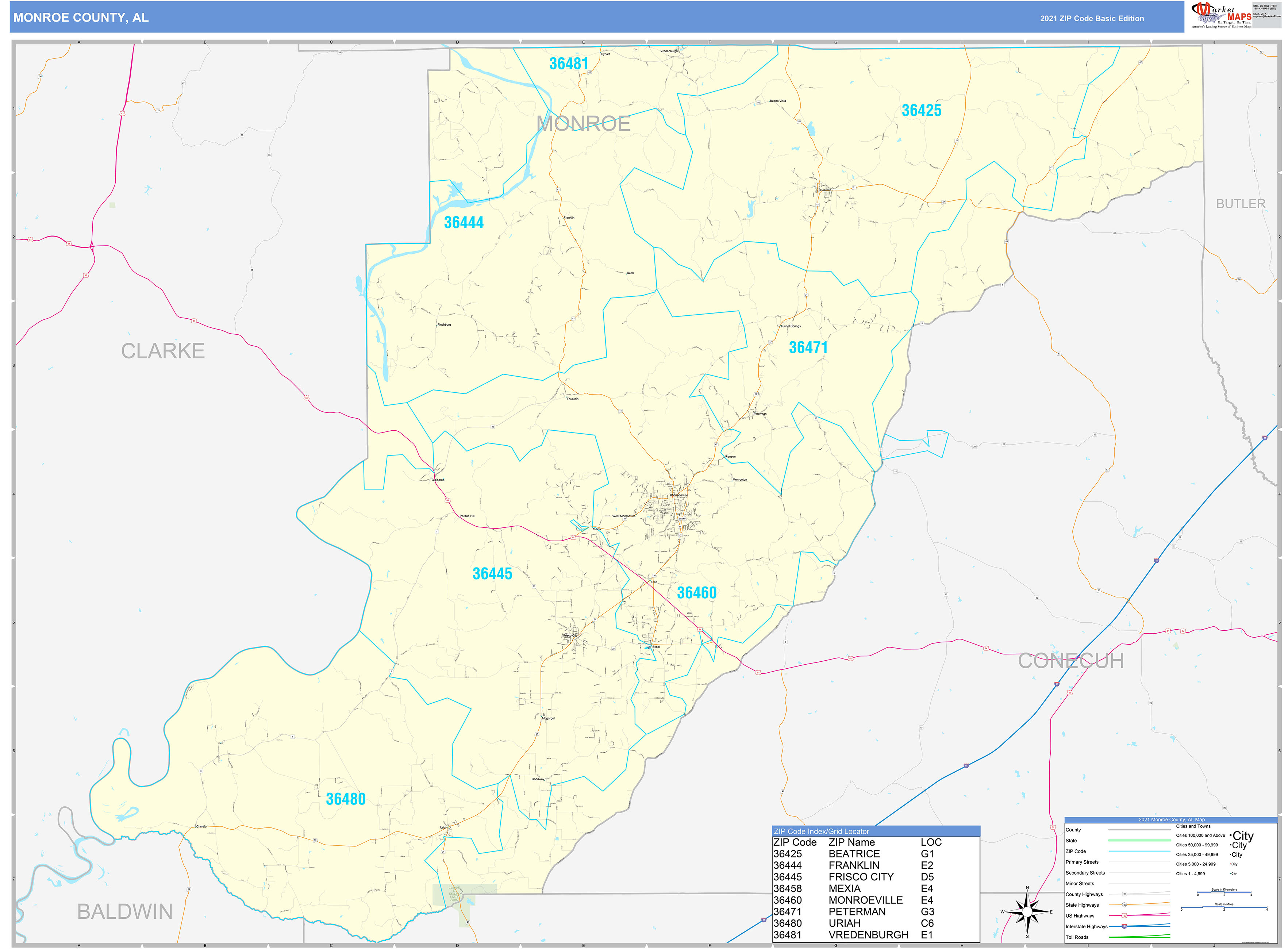Click the G3 location cell in table
Image resolution: width=1288 pixels, height=949 pixels.
coord(927,912)
